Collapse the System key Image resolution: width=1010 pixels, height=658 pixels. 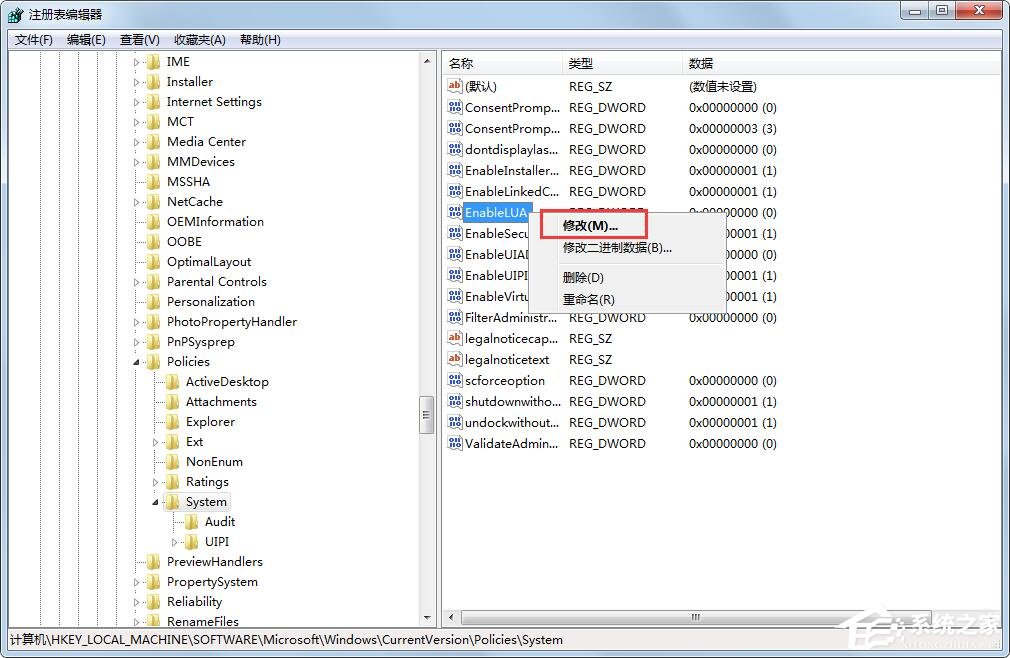coord(155,501)
